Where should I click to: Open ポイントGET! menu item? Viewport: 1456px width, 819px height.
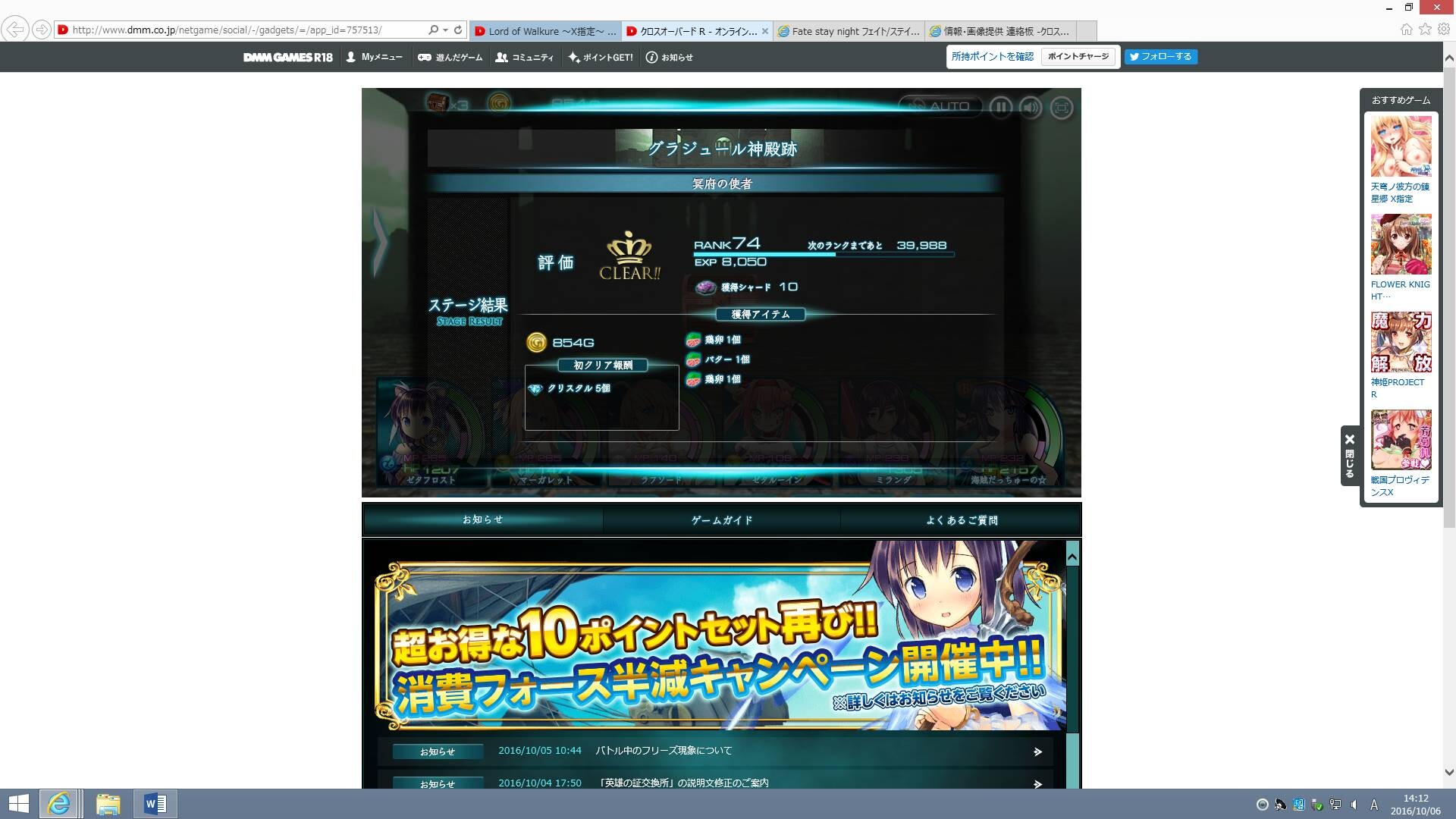coord(601,57)
